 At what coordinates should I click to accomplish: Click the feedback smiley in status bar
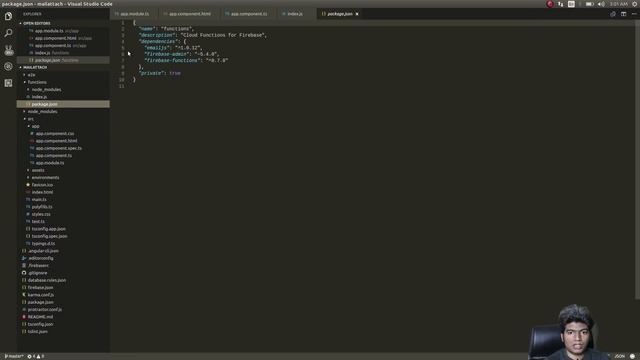[632, 356]
